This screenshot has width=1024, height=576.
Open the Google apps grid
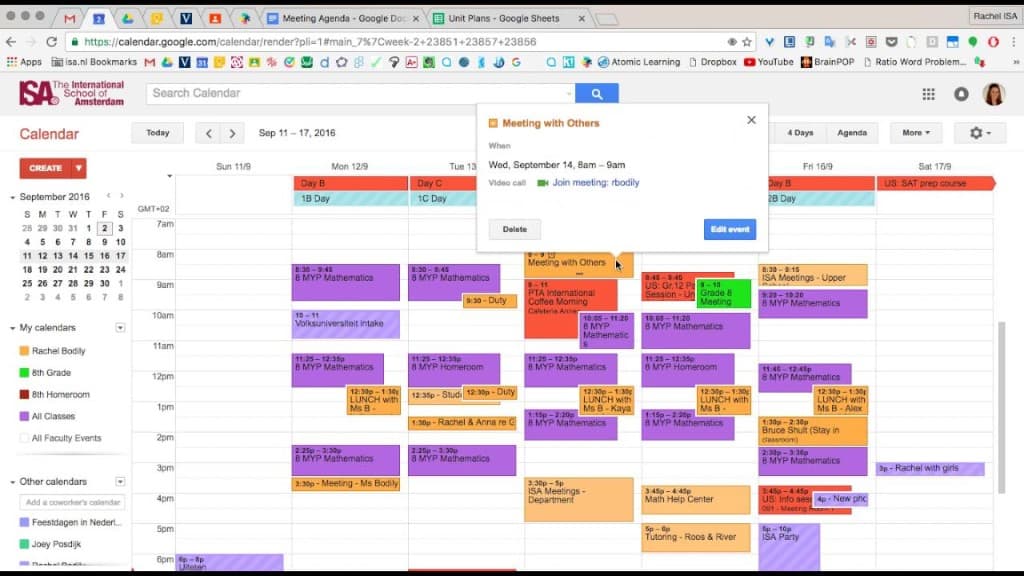pos(928,94)
